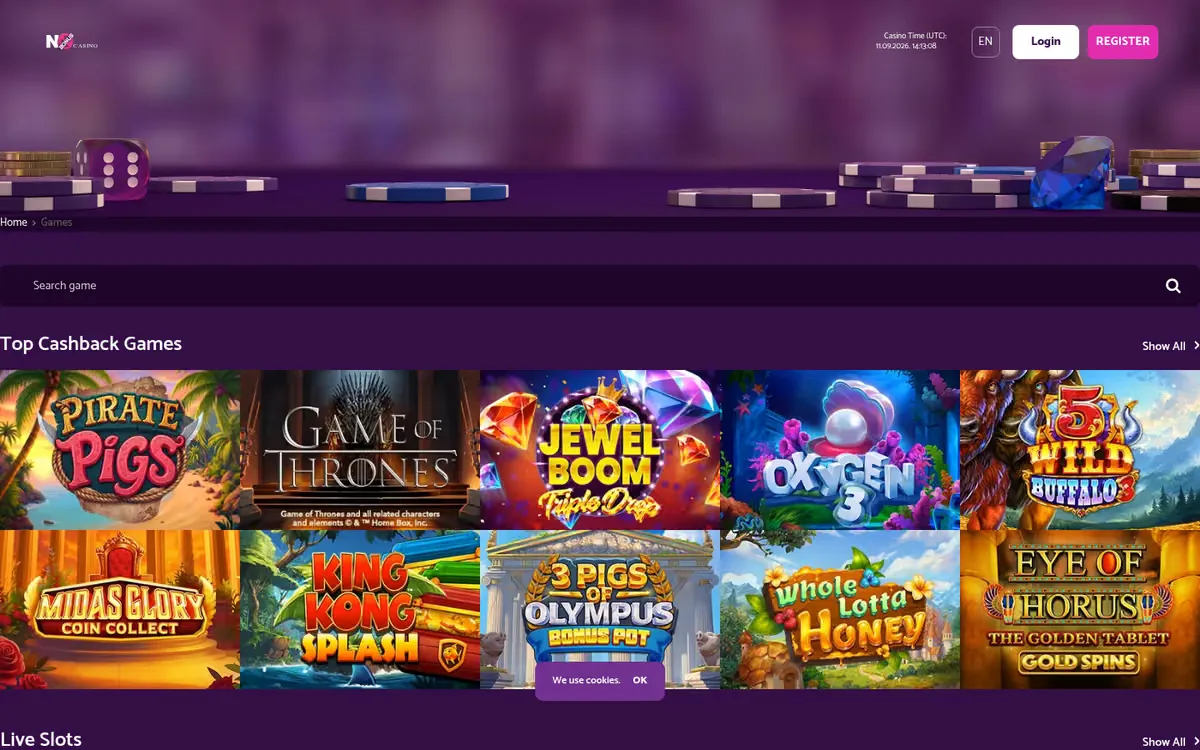
Task: Open Eye of Horus Golden Tablet game
Action: (x=1080, y=609)
